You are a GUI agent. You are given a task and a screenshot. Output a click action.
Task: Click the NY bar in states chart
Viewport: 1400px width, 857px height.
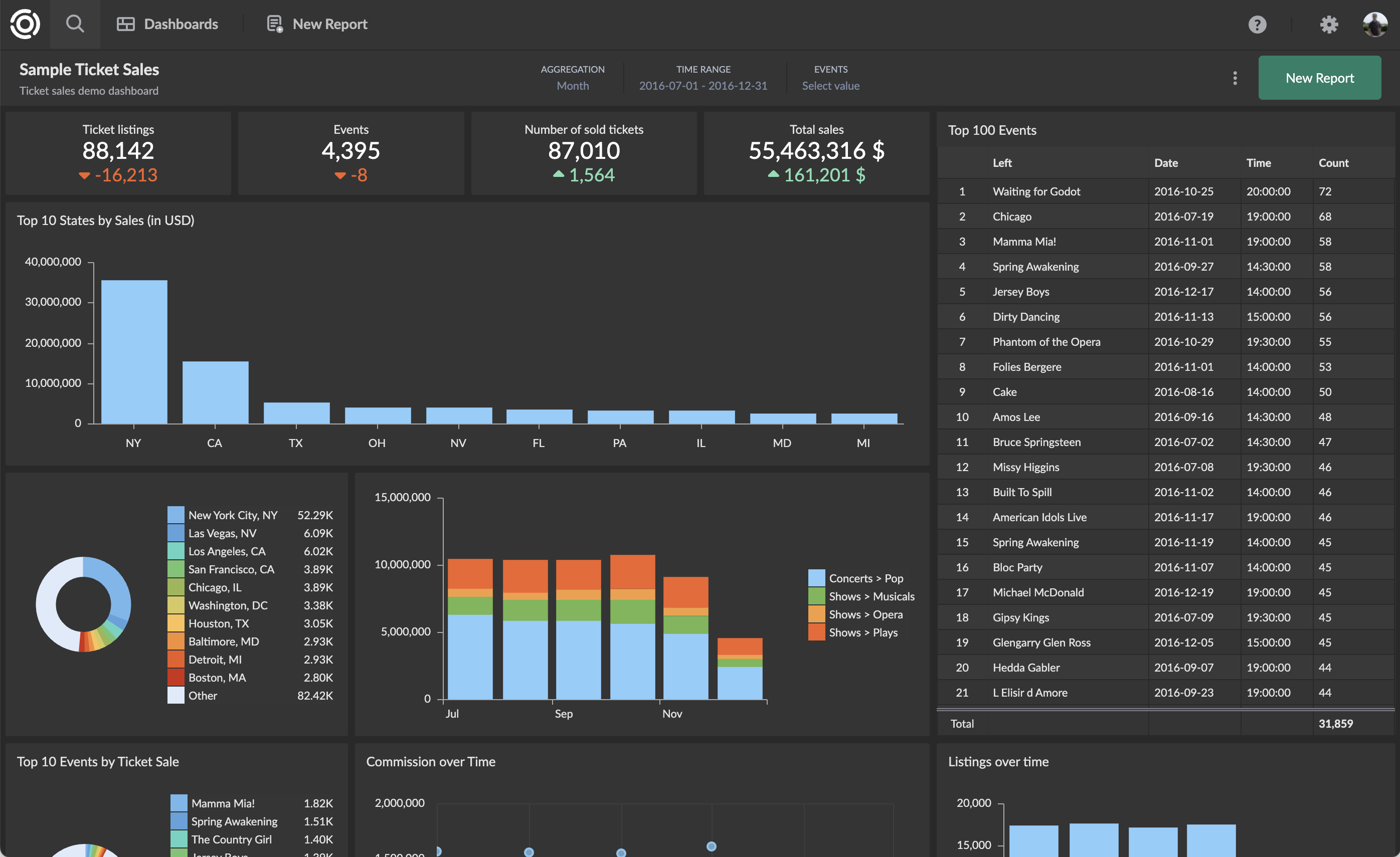click(x=134, y=351)
